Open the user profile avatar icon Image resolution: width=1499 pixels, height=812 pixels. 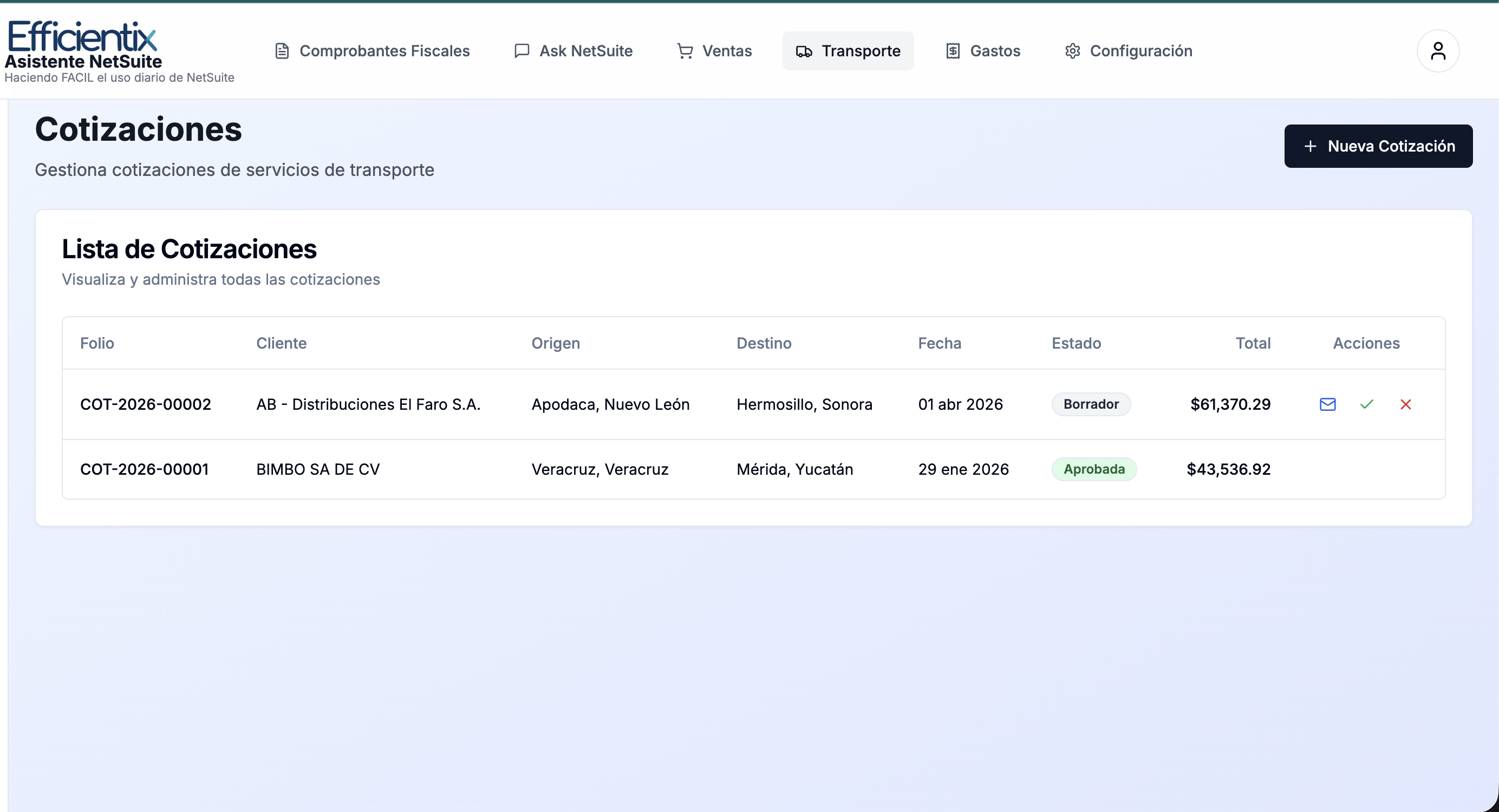click(x=1437, y=51)
